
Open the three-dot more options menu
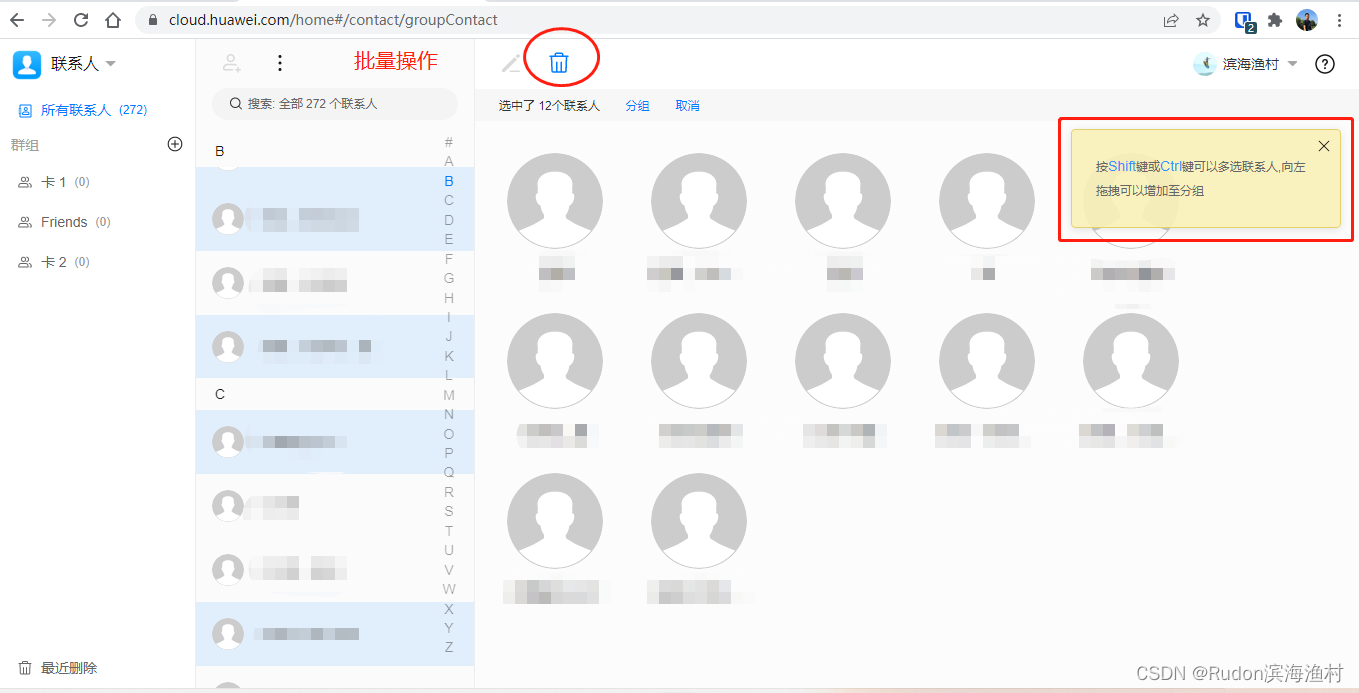[280, 63]
